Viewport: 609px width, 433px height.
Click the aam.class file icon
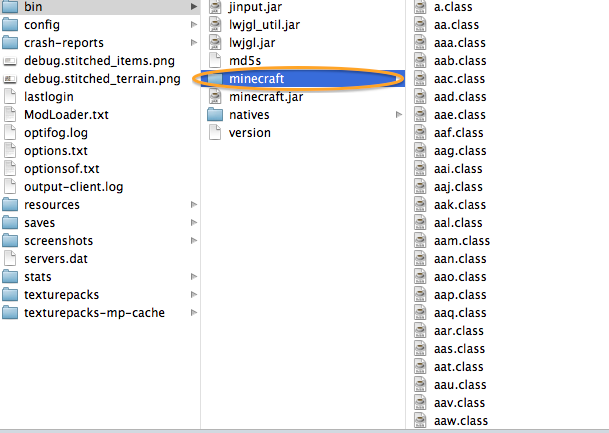420,241
